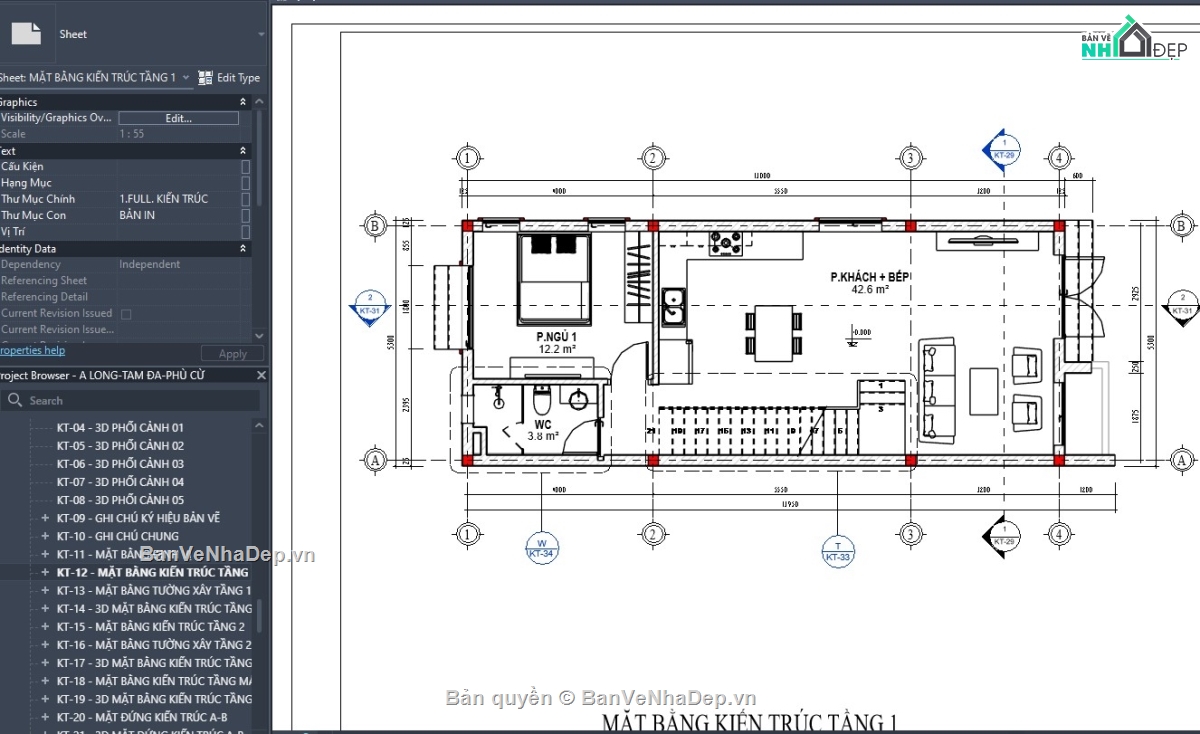Click the sheet title MẶT BẰNG KIẾN TRÚC TẦNG 1

[x=749, y=722]
